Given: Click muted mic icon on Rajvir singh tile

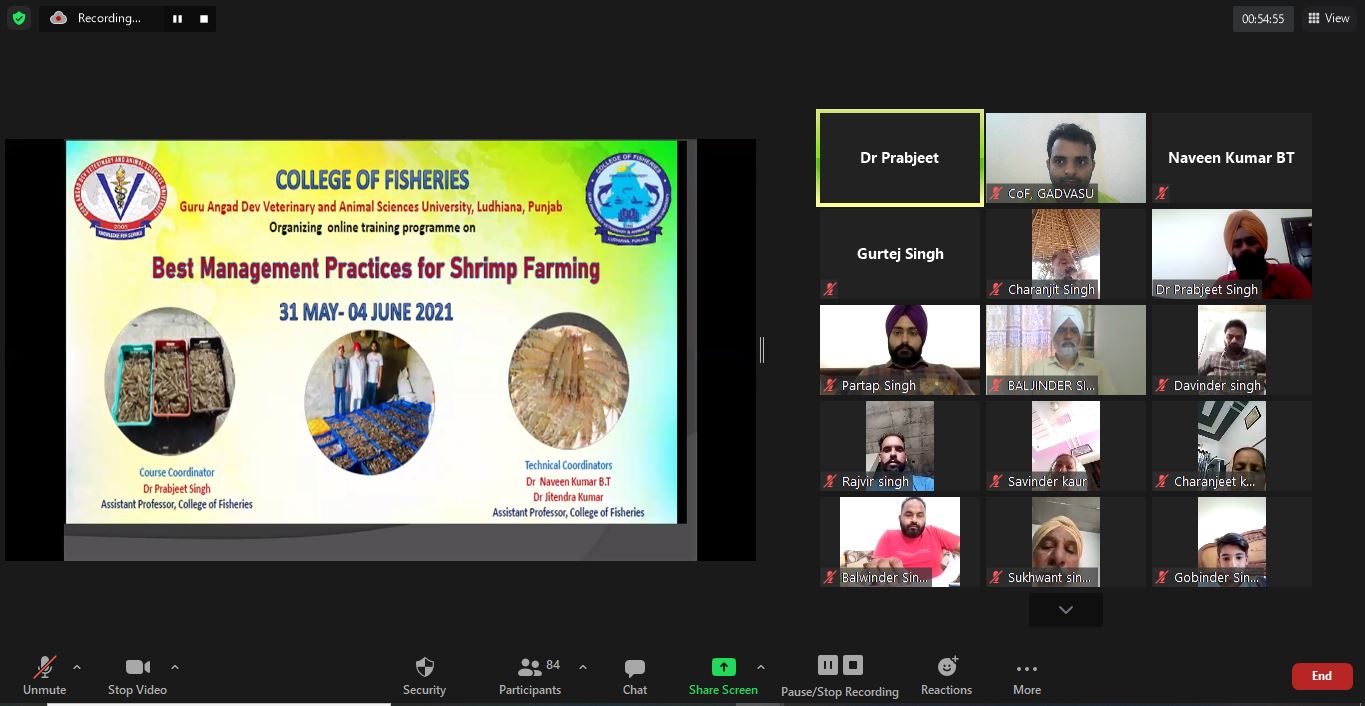Looking at the screenshot, I should (x=830, y=481).
